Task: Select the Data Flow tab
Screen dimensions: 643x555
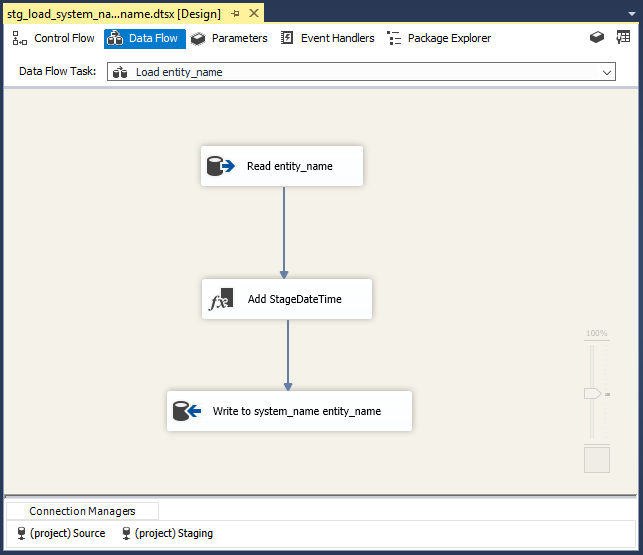Action: 144,39
